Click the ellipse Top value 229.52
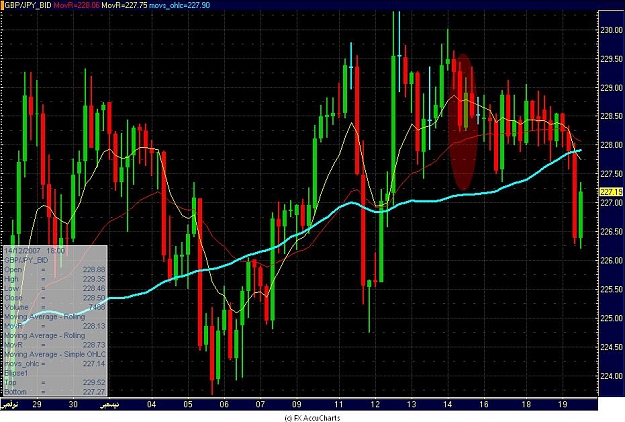This screenshot has width=625, height=422. click(94, 383)
